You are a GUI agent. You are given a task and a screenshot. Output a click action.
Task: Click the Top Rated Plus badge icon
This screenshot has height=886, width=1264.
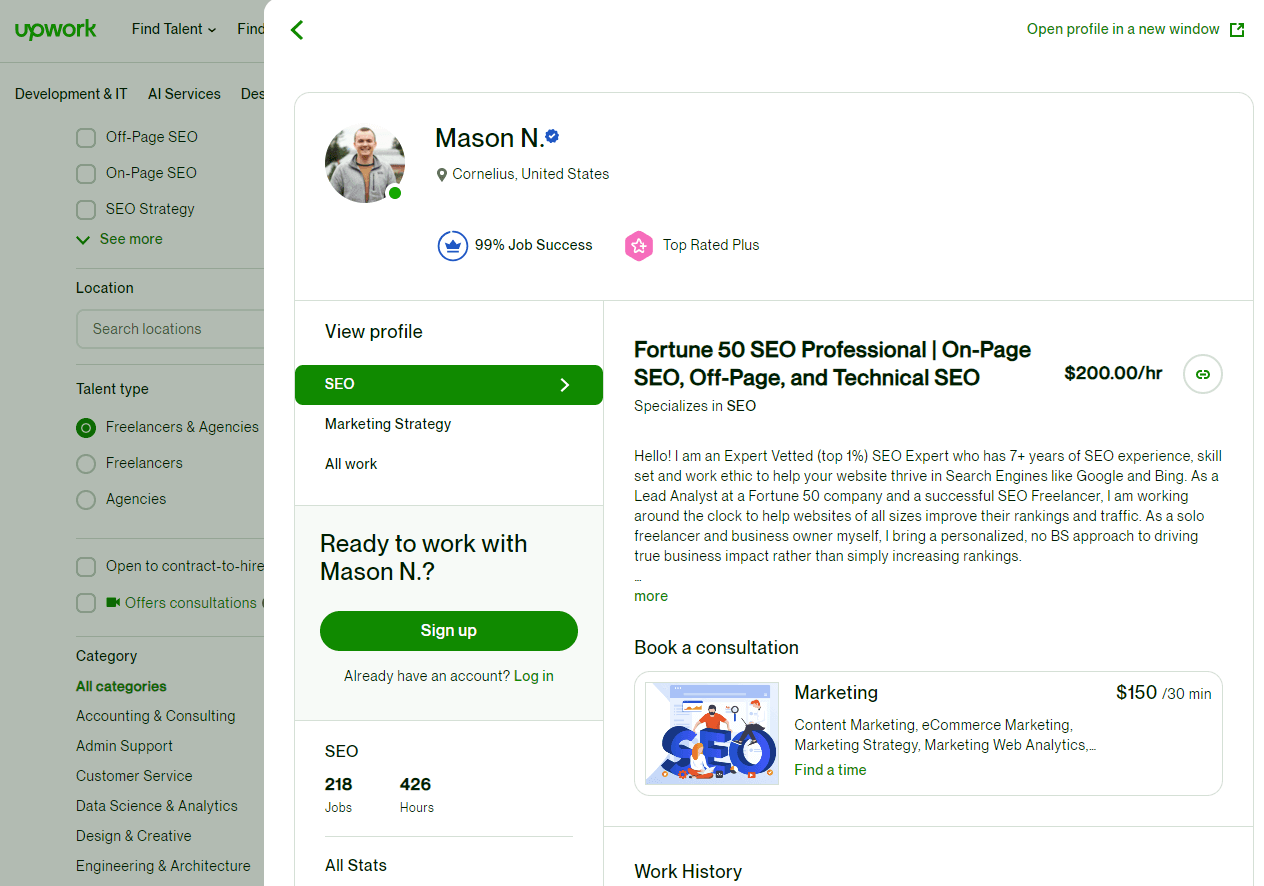coord(638,245)
